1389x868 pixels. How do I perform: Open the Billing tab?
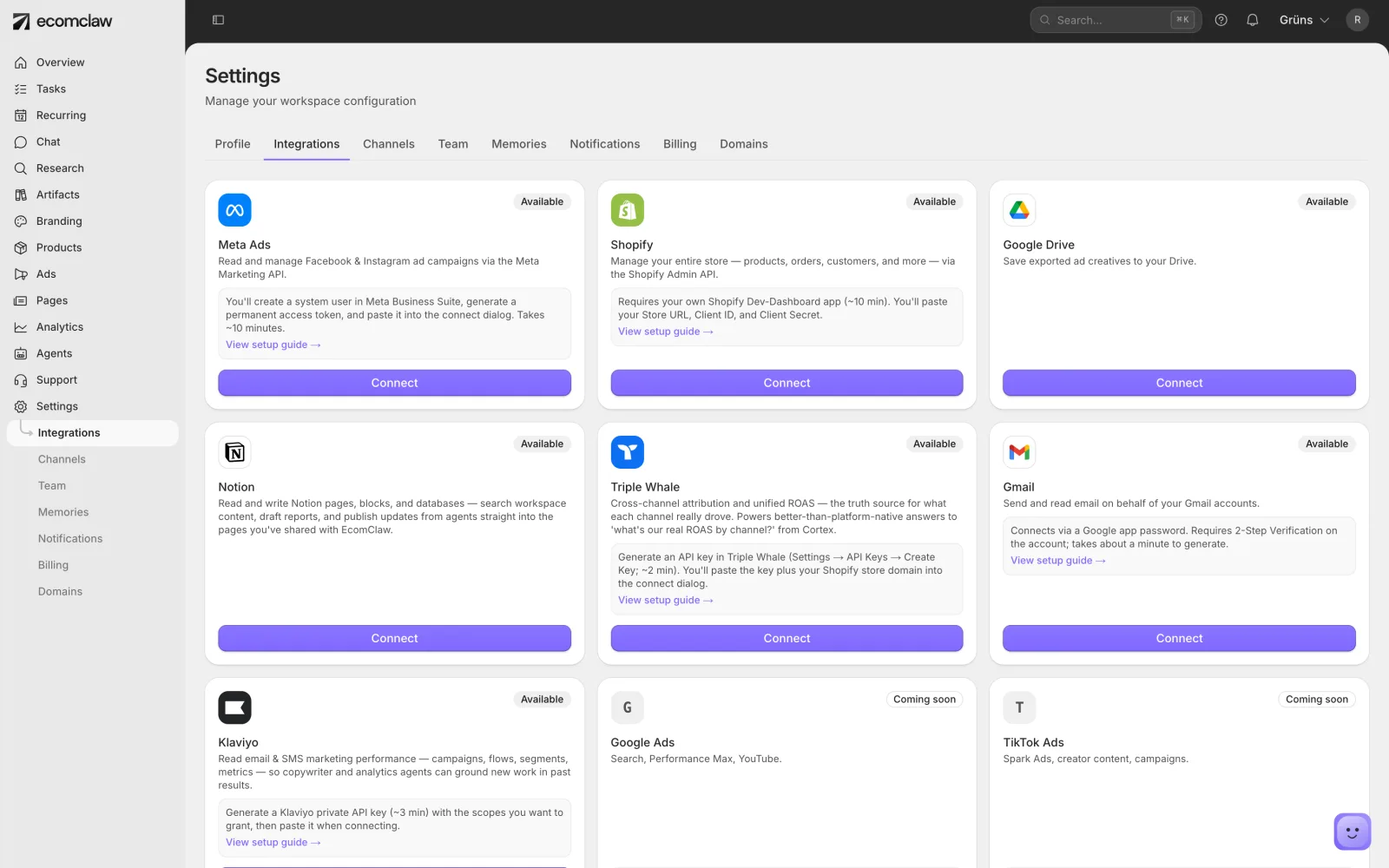click(x=680, y=144)
